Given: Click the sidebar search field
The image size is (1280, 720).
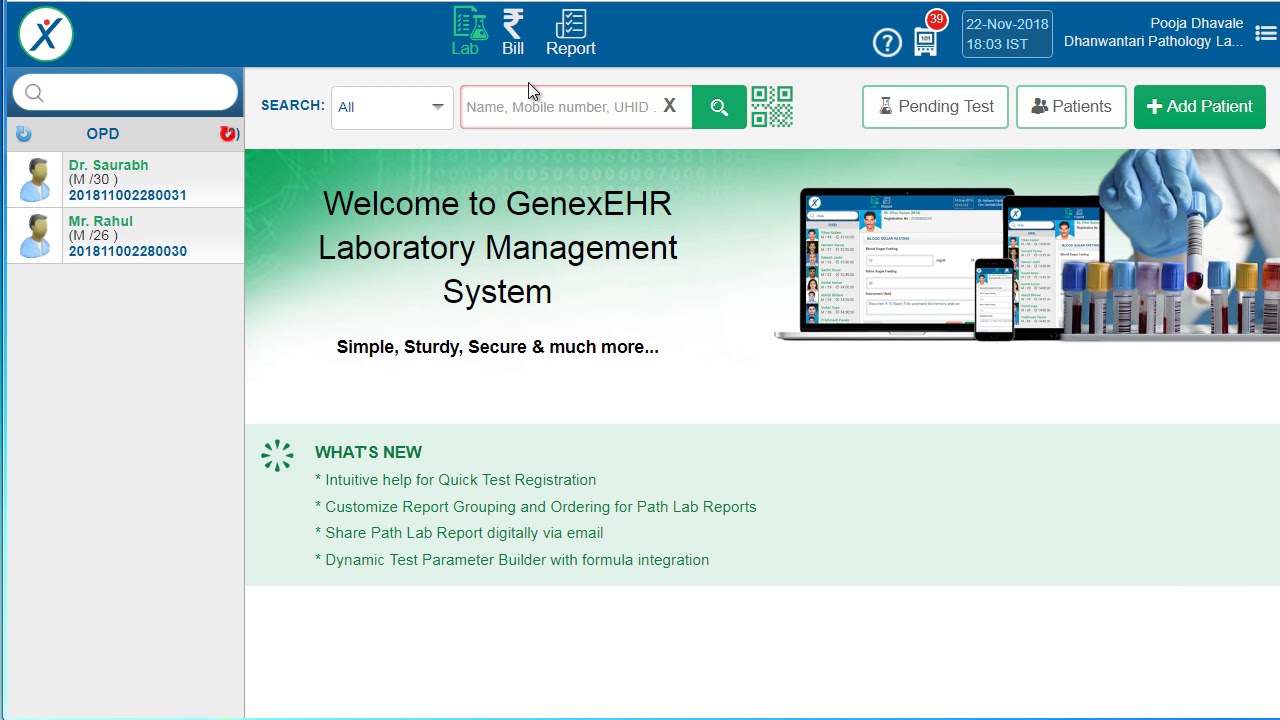Looking at the screenshot, I should 125,93.
